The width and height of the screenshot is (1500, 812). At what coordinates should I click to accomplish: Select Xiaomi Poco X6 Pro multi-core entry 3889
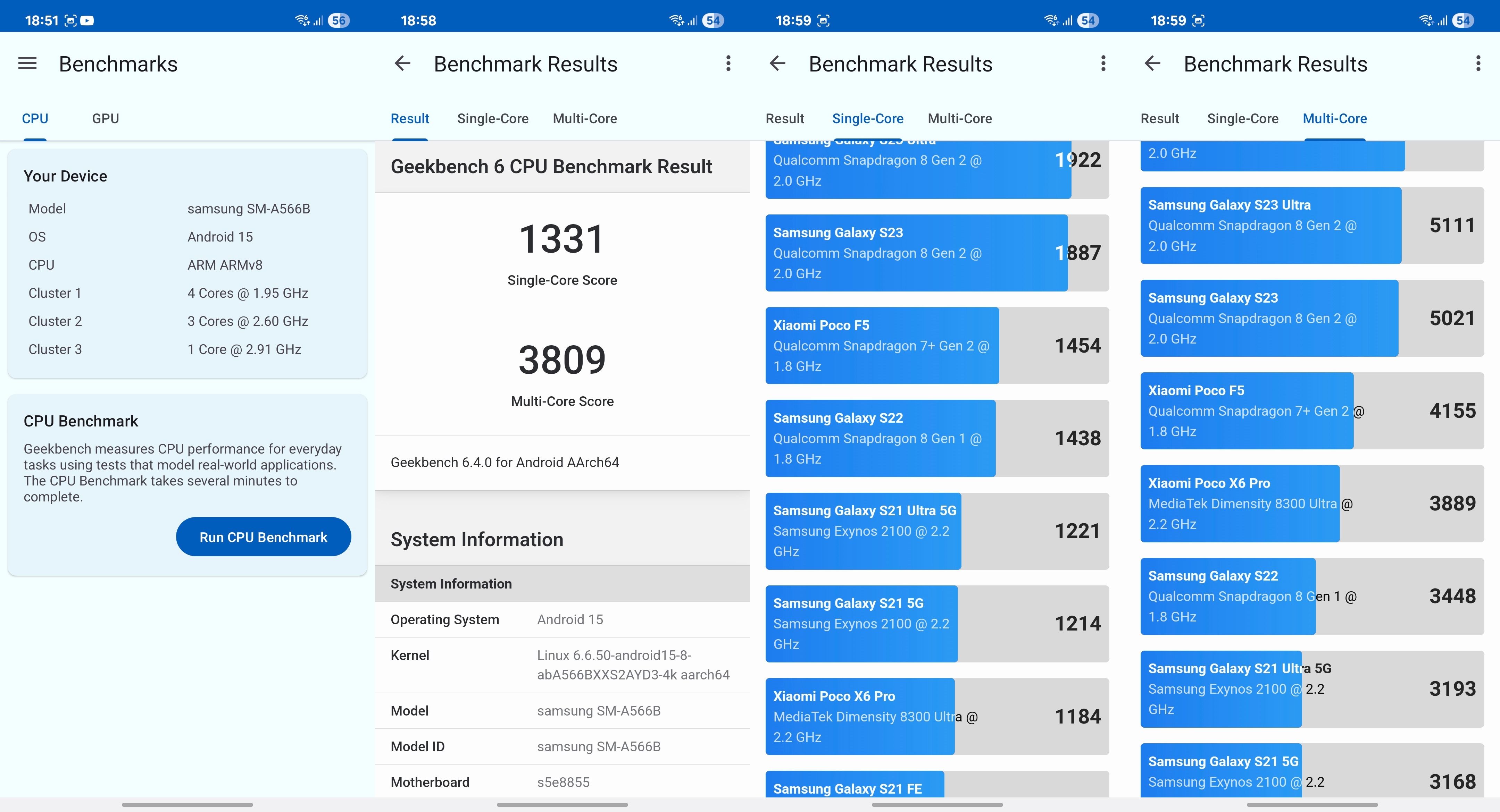coord(1312,504)
